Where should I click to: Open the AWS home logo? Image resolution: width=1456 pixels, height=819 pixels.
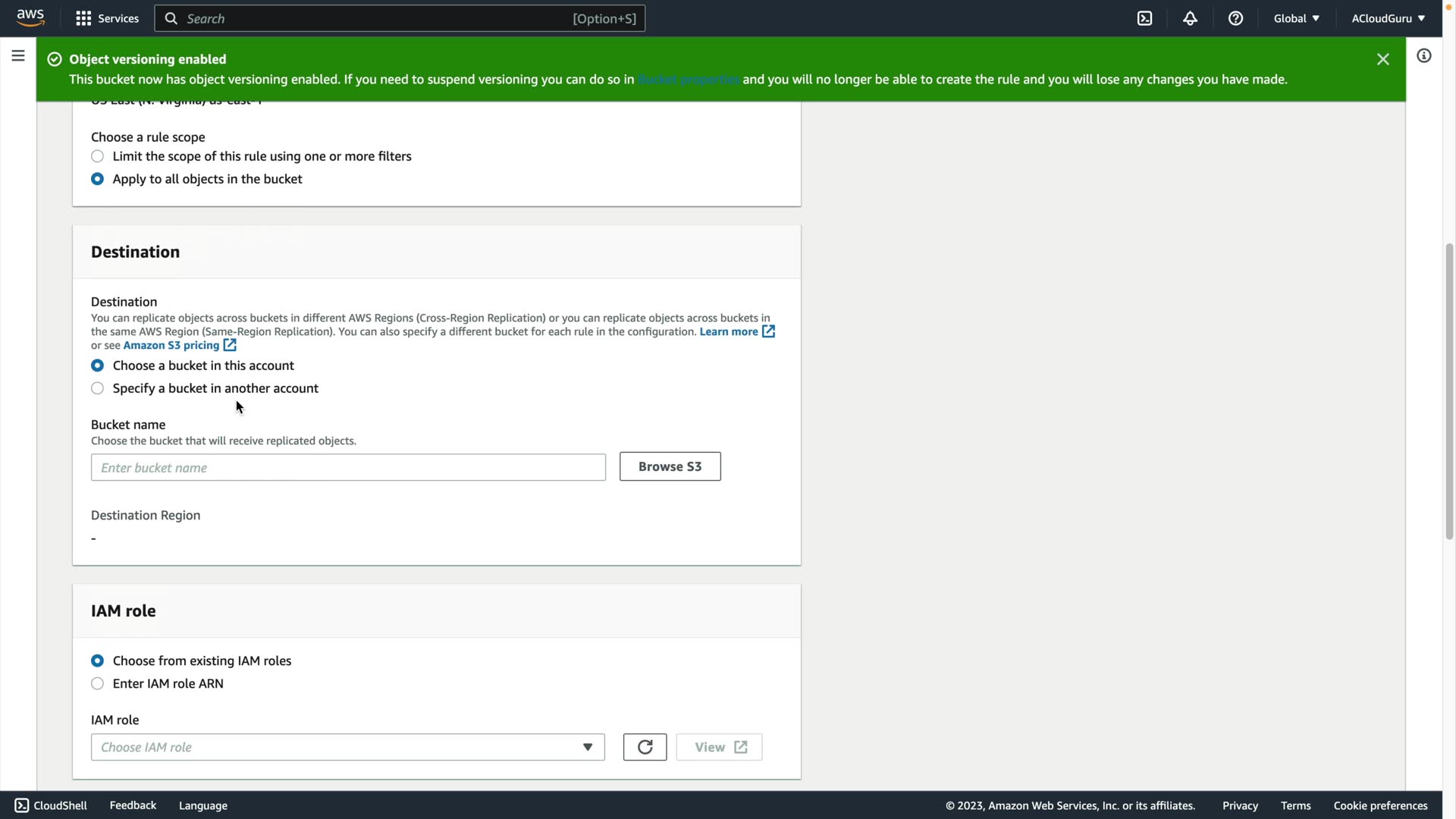(x=30, y=18)
